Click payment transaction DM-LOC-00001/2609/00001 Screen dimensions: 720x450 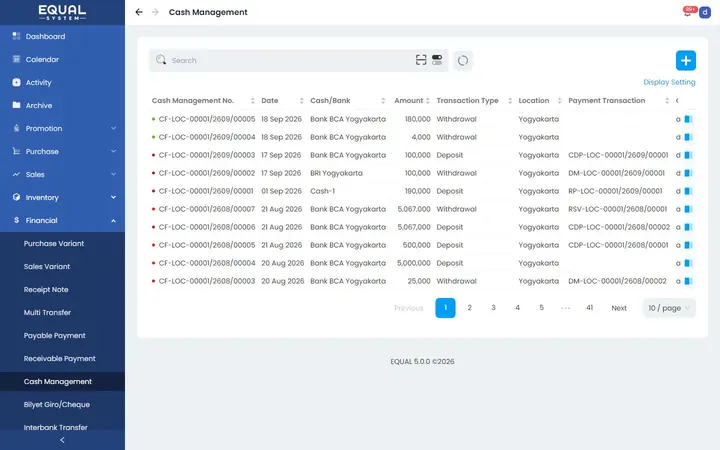click(616, 173)
